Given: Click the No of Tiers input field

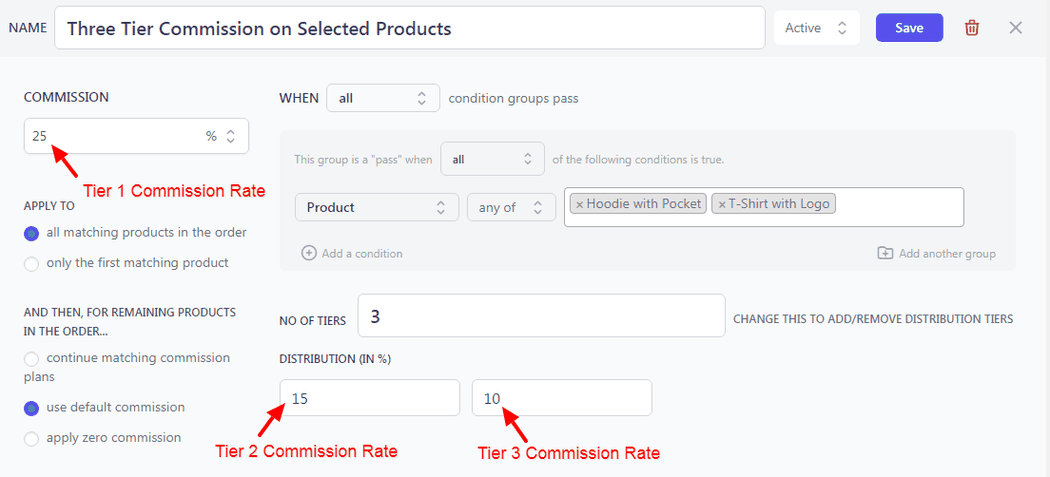Looking at the screenshot, I should 541,316.
